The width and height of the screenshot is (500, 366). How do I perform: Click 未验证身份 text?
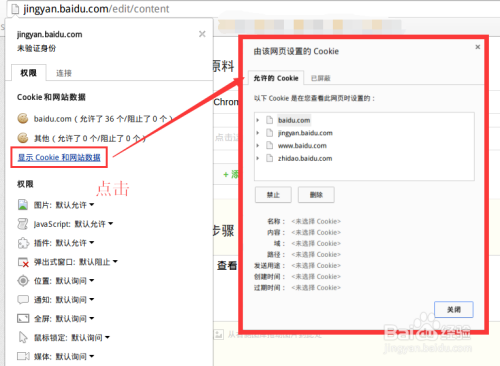[x=37, y=48]
